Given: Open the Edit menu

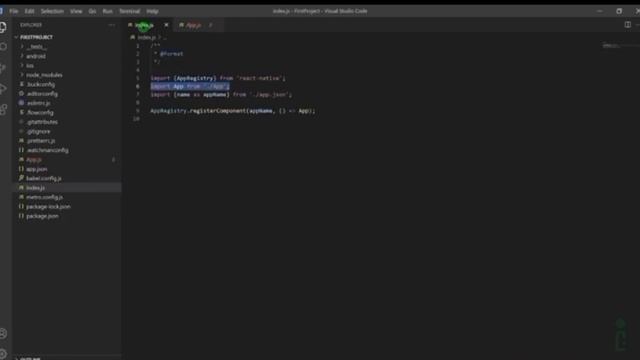Looking at the screenshot, I should [29, 11].
